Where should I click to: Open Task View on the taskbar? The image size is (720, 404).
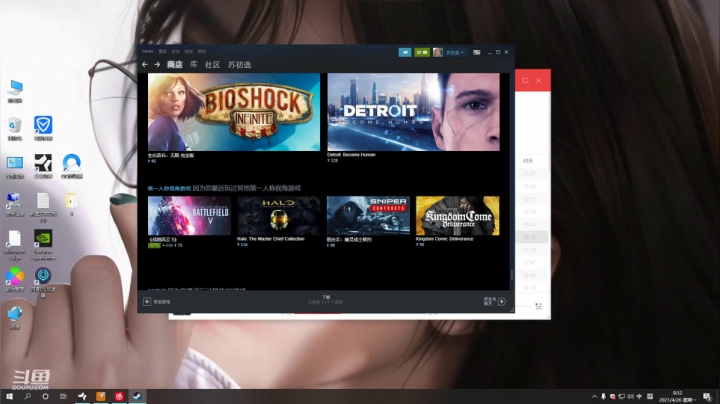[63, 396]
